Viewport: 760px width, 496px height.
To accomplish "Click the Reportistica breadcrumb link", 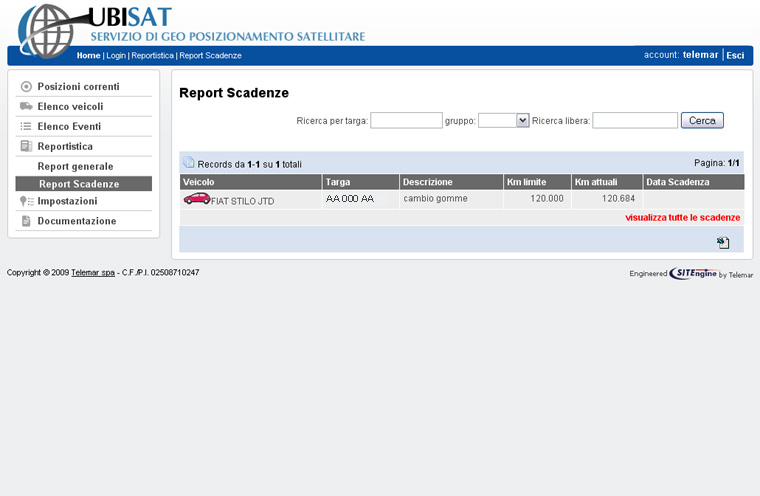I will click(152, 55).
